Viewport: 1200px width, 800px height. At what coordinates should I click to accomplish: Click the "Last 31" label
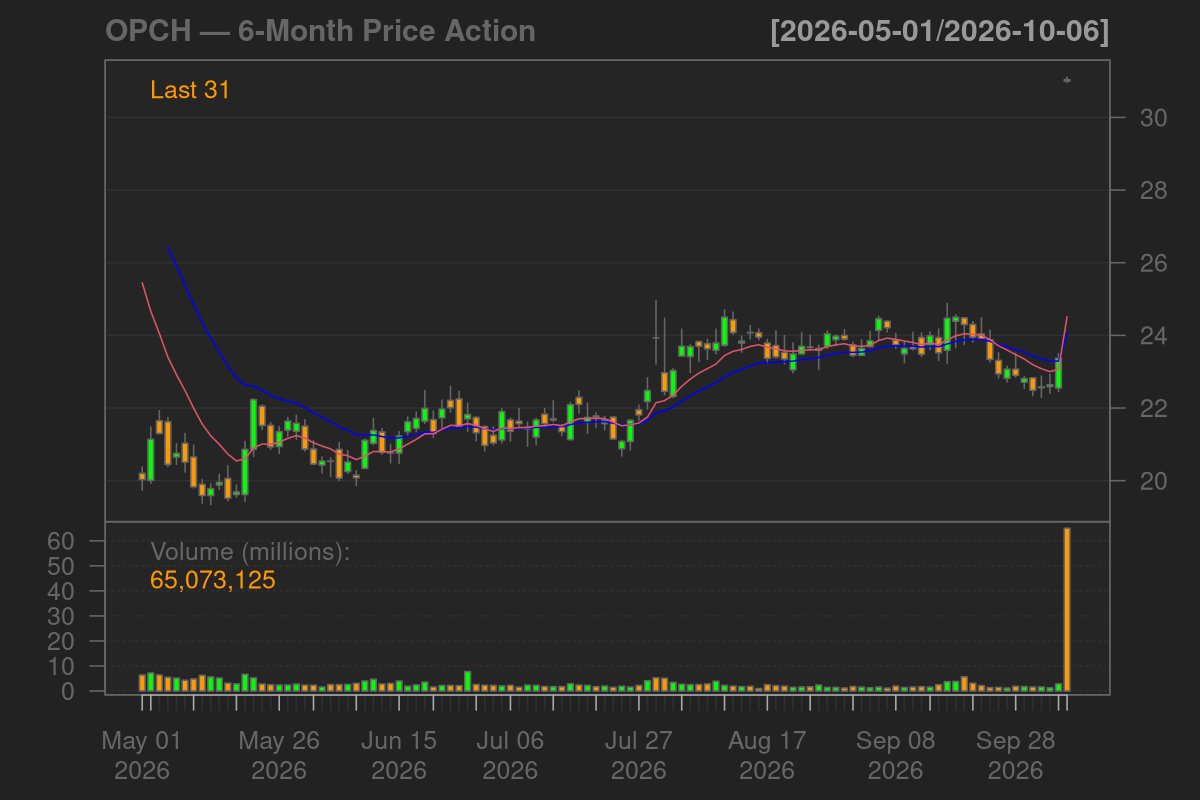point(190,90)
